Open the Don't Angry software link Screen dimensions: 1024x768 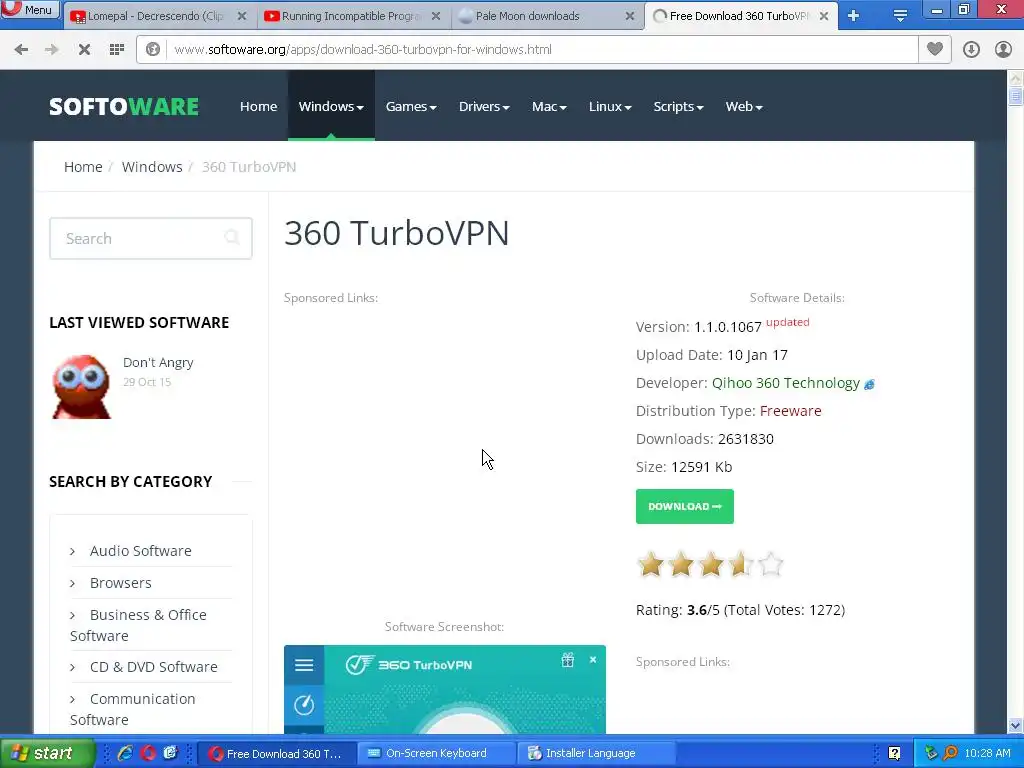click(158, 362)
